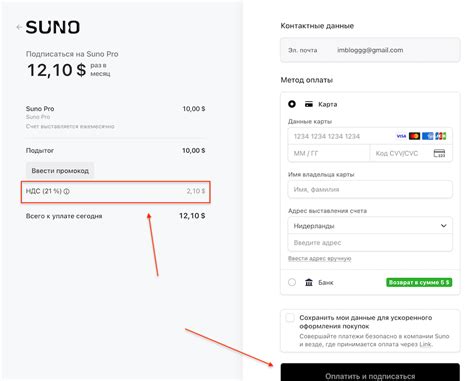Show the VAT info tooltip icon

click(66, 191)
